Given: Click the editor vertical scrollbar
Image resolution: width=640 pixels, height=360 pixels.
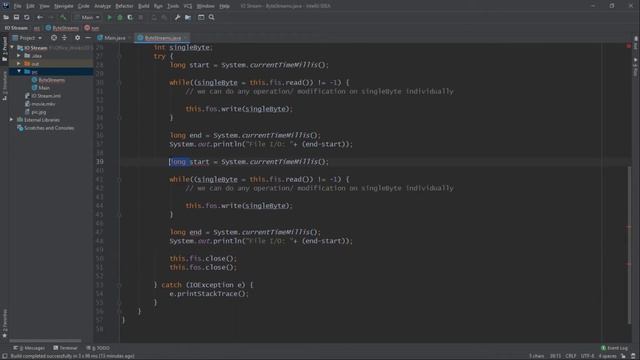Looking at the screenshot, I should [629, 245].
